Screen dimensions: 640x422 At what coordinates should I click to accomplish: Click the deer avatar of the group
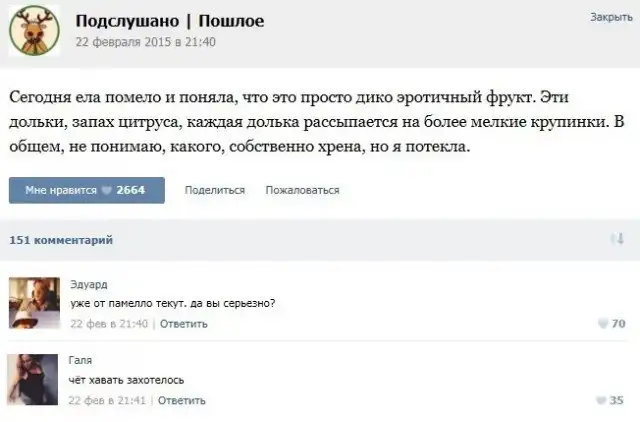pos(36,32)
